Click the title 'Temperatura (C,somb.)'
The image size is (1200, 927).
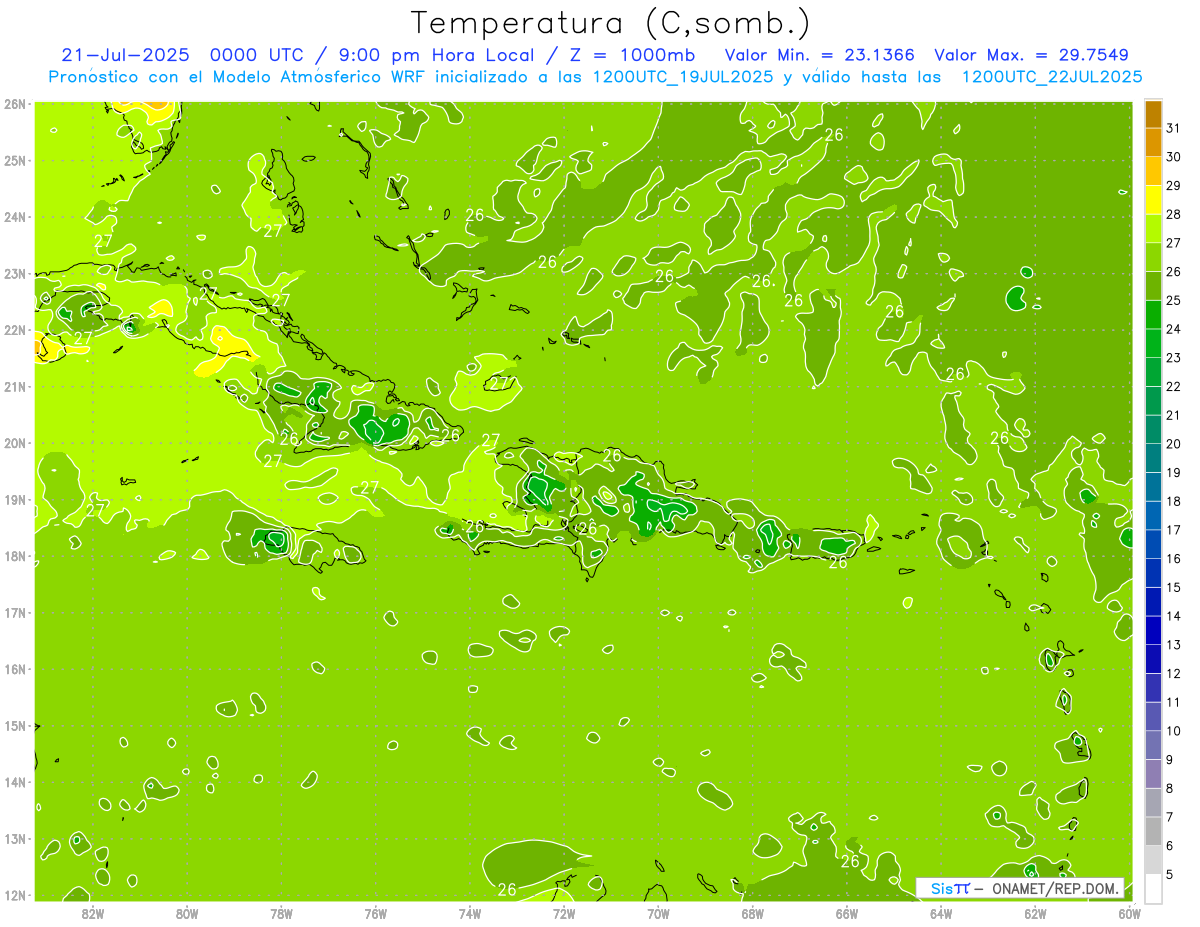coord(611,23)
